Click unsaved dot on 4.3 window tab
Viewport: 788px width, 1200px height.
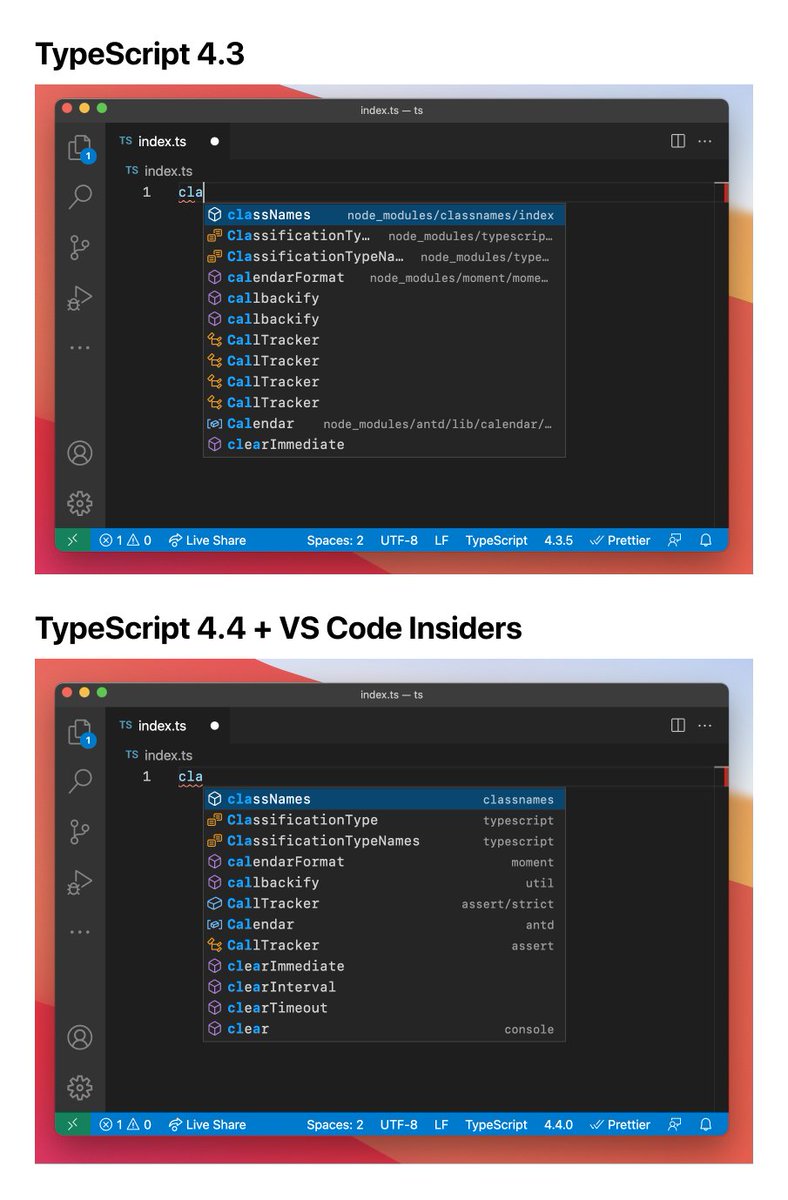pyautogui.click(x=214, y=141)
